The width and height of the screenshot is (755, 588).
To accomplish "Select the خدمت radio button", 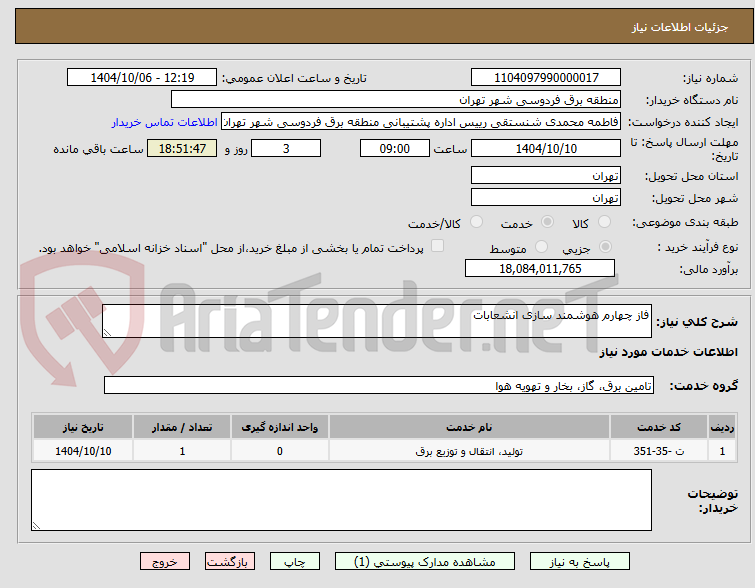I will (547, 222).
